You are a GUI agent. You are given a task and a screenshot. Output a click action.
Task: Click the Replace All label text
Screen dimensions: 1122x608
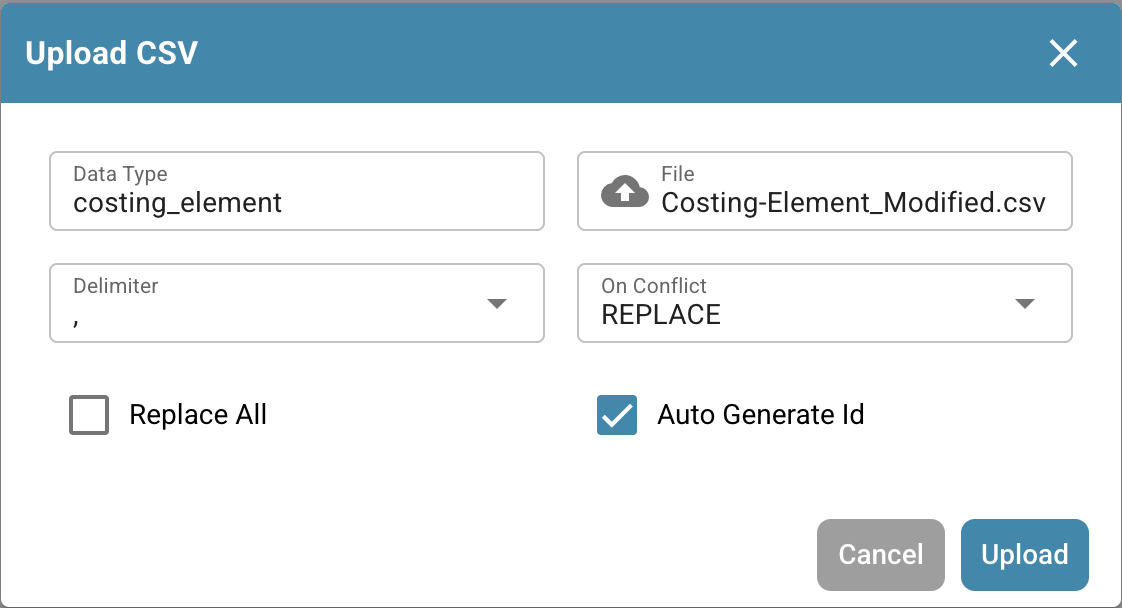pos(198,415)
